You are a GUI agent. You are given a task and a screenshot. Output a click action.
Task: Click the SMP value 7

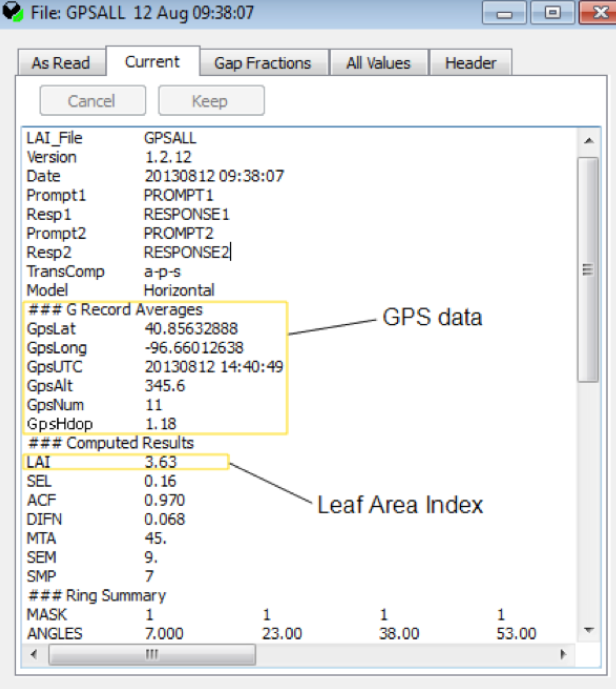point(149,577)
